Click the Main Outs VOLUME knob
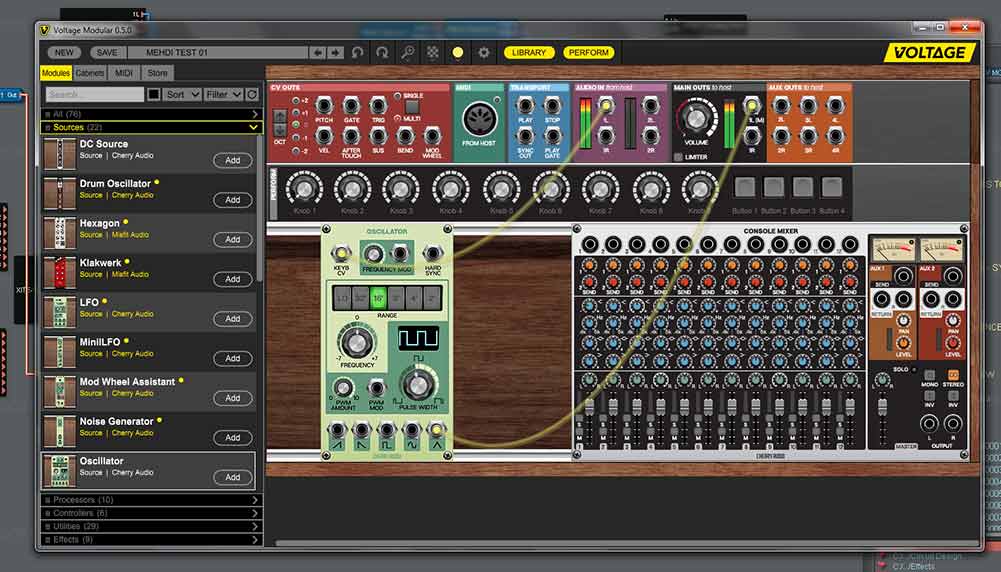Viewport: 1001px width, 572px height. [x=696, y=117]
